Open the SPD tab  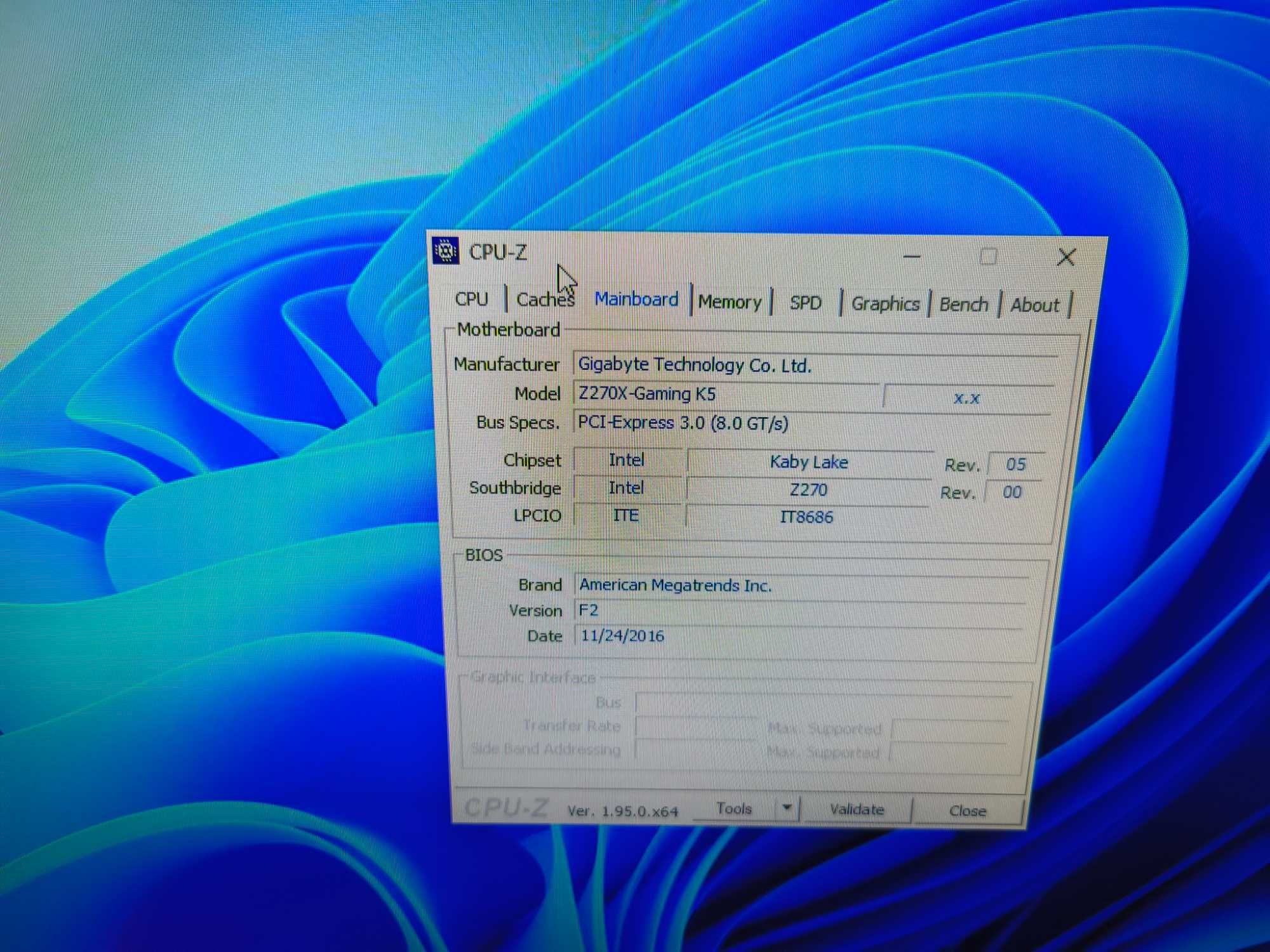(x=806, y=303)
